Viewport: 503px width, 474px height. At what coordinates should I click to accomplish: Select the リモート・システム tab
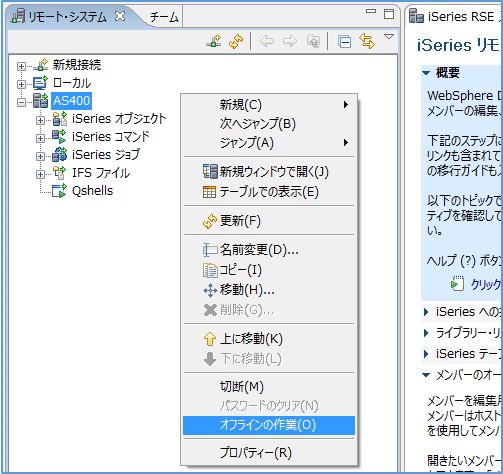tap(67, 17)
